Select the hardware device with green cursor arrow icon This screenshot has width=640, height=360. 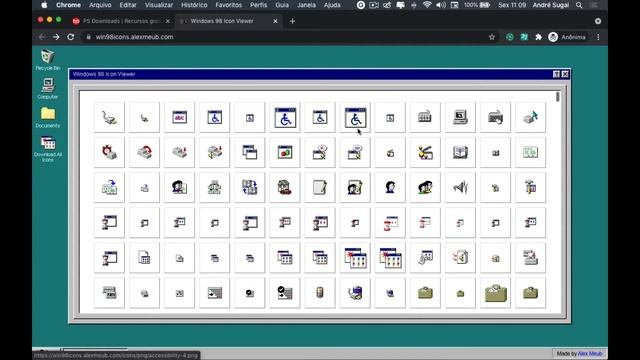coord(531,118)
